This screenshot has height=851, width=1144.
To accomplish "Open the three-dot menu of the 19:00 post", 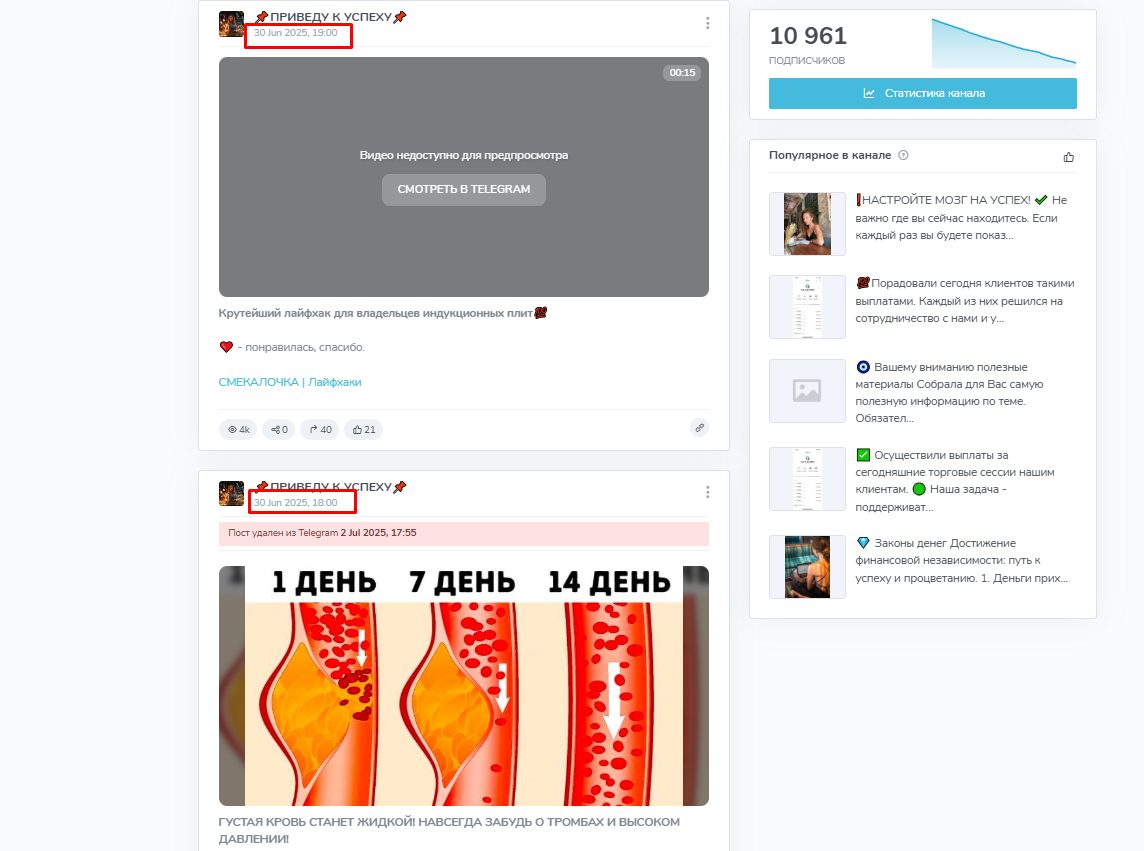I will click(707, 23).
